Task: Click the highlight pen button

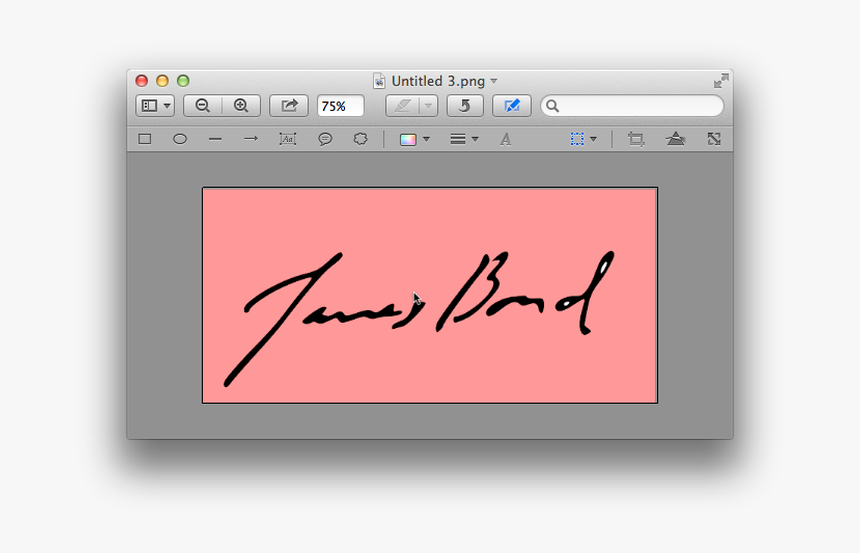Action: [x=403, y=105]
